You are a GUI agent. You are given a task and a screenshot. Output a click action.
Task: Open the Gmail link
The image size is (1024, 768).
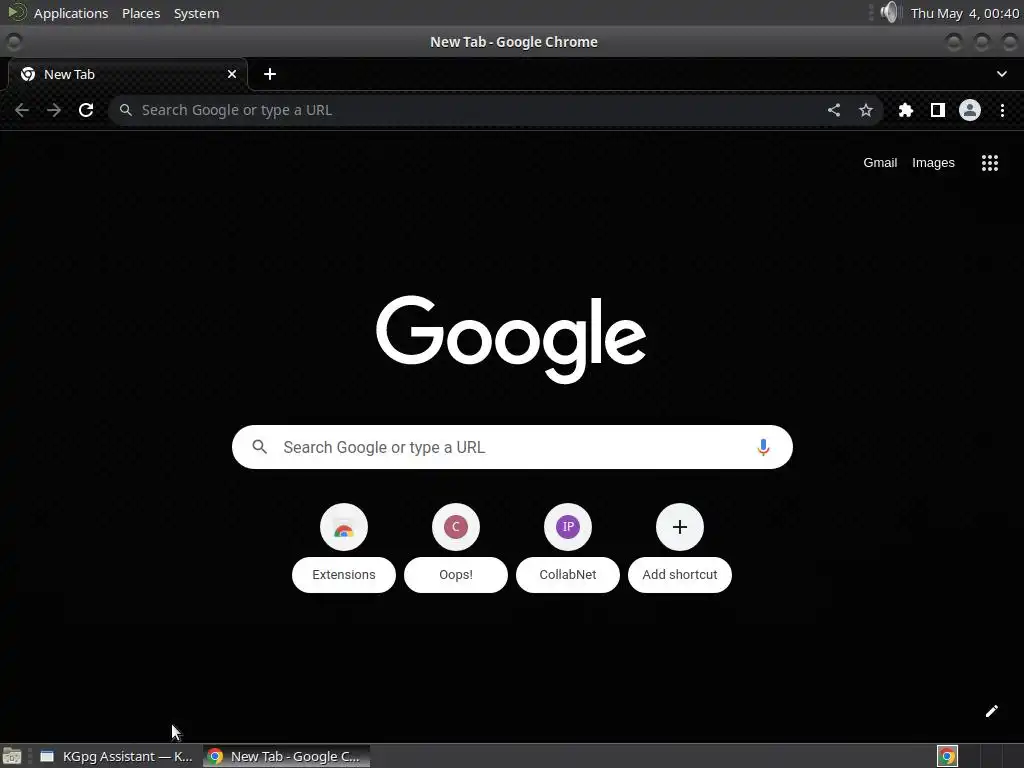click(x=880, y=163)
